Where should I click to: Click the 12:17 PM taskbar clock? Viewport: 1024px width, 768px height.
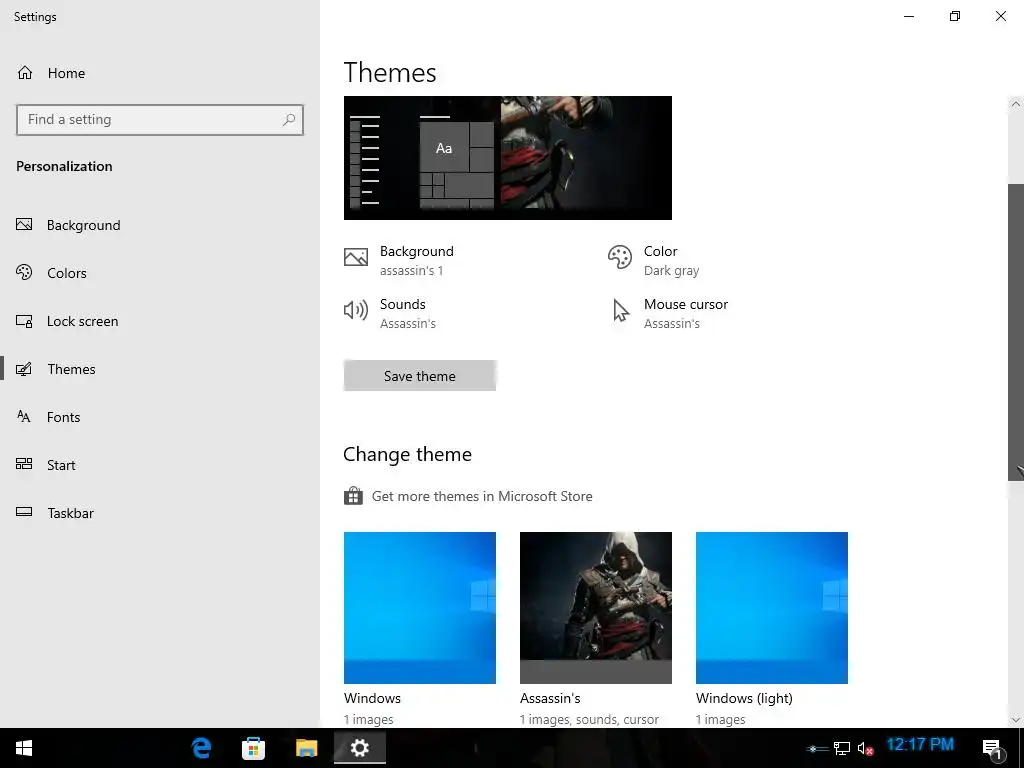point(920,744)
